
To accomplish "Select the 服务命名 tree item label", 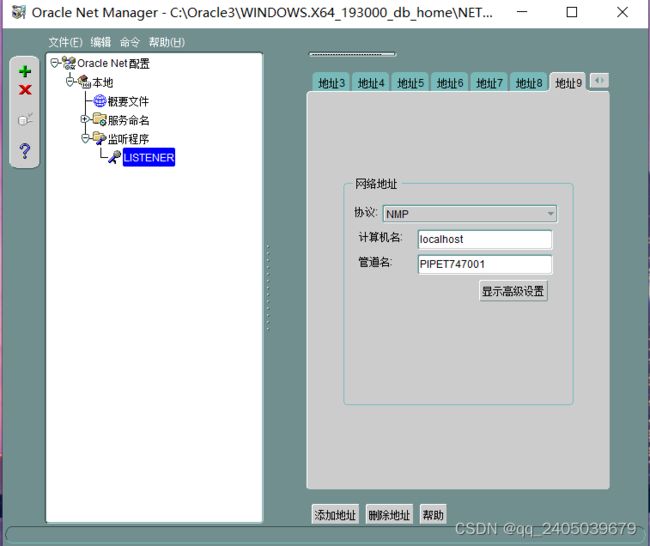I will pyautogui.click(x=129, y=120).
